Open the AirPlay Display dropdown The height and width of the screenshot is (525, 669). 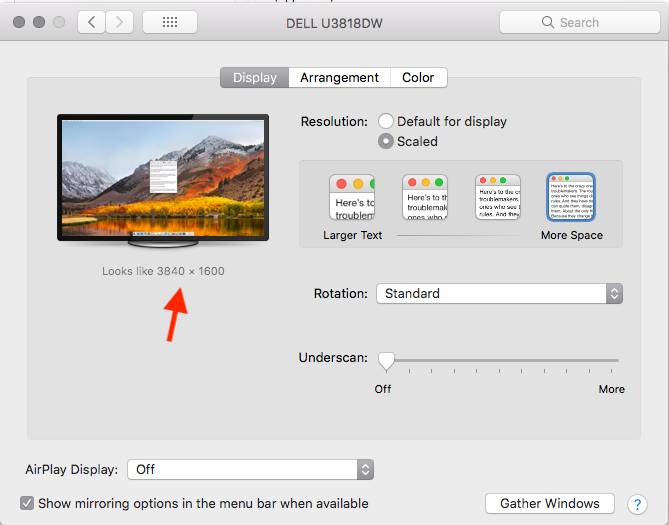click(250, 470)
